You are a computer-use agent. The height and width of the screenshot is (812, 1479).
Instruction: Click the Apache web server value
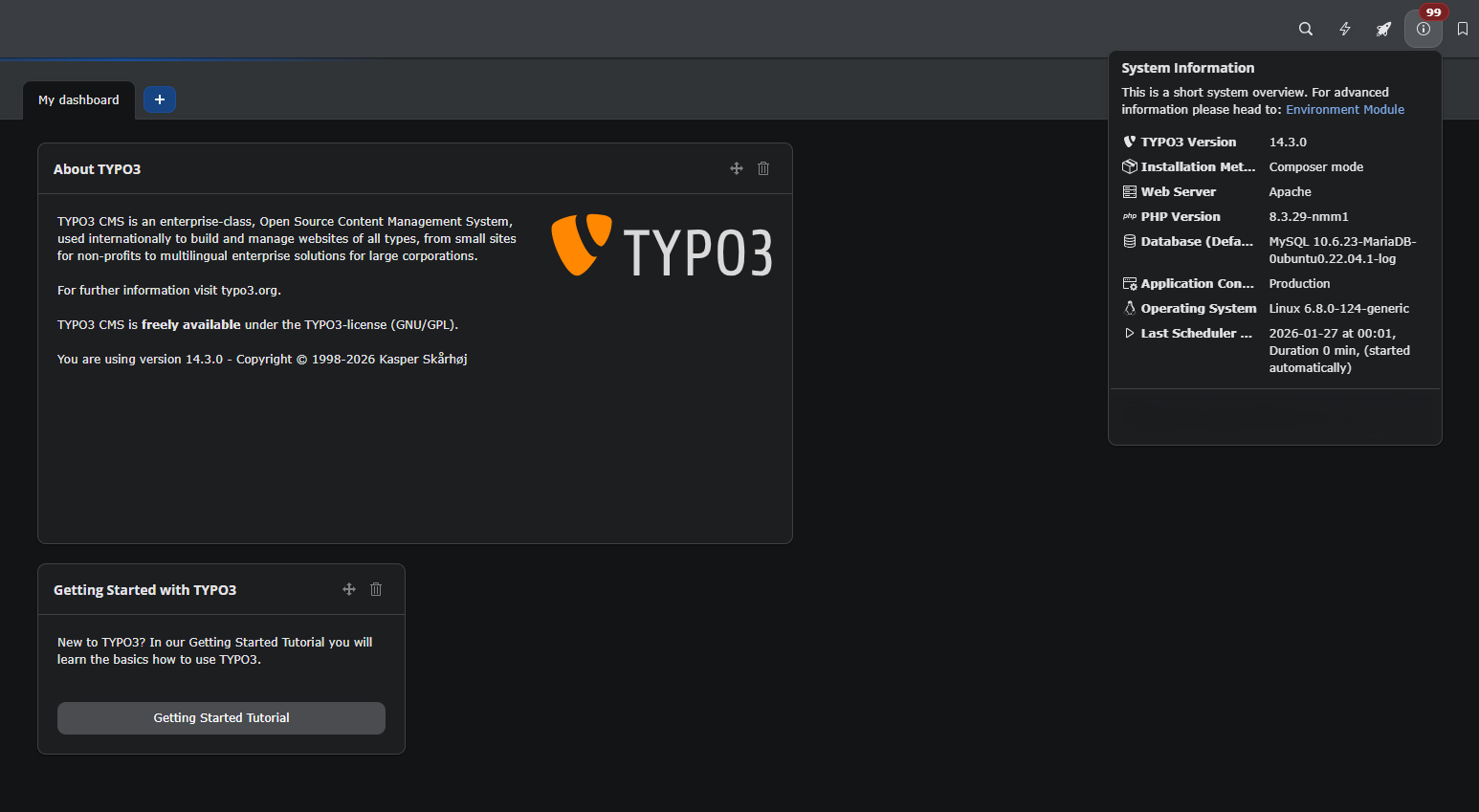click(1291, 191)
